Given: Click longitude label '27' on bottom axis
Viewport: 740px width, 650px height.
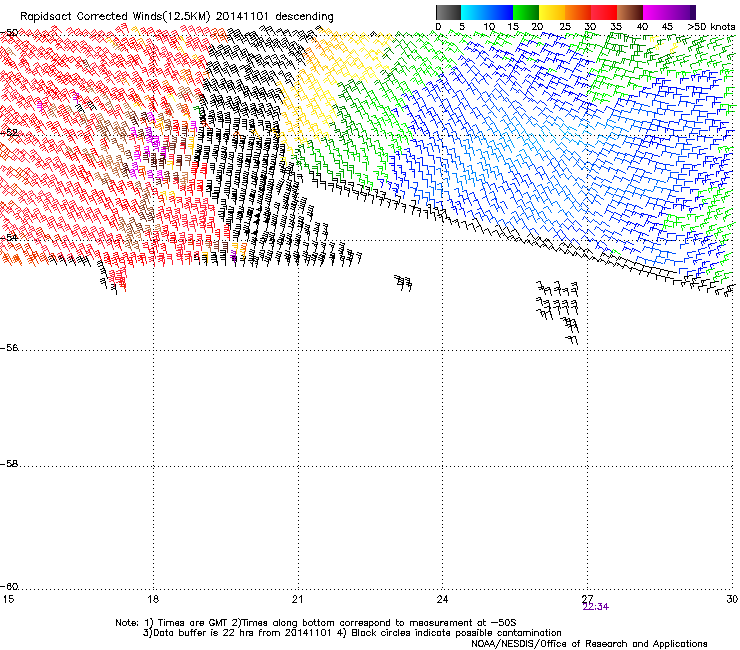Looking at the screenshot, I should click(587, 599).
